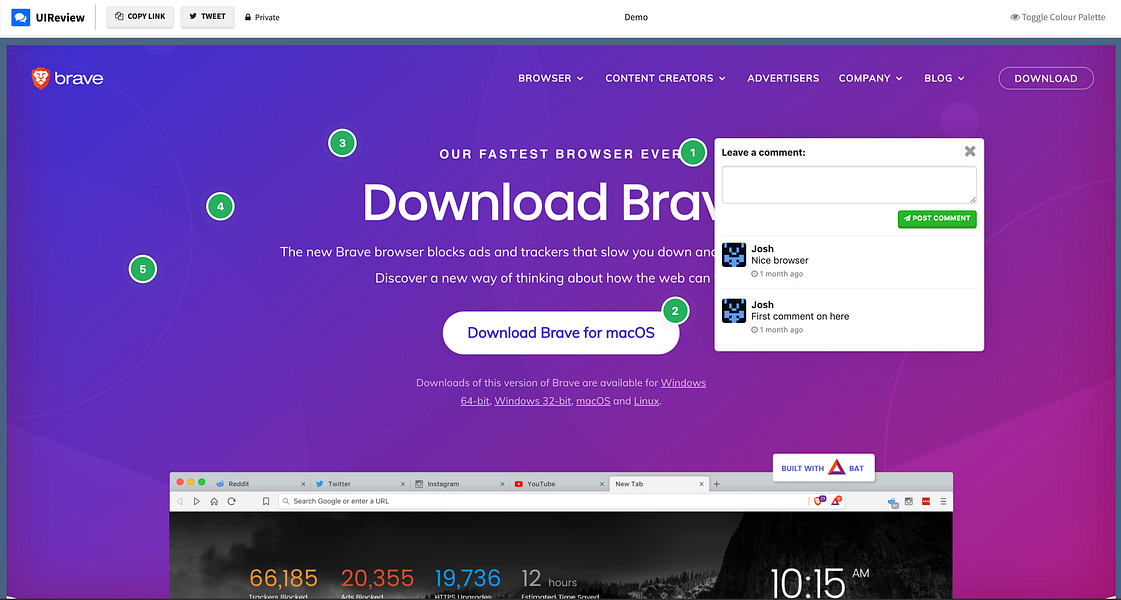This screenshot has height=600, width=1121.
Task: Open comment marker number 1
Action: pyautogui.click(x=692, y=152)
